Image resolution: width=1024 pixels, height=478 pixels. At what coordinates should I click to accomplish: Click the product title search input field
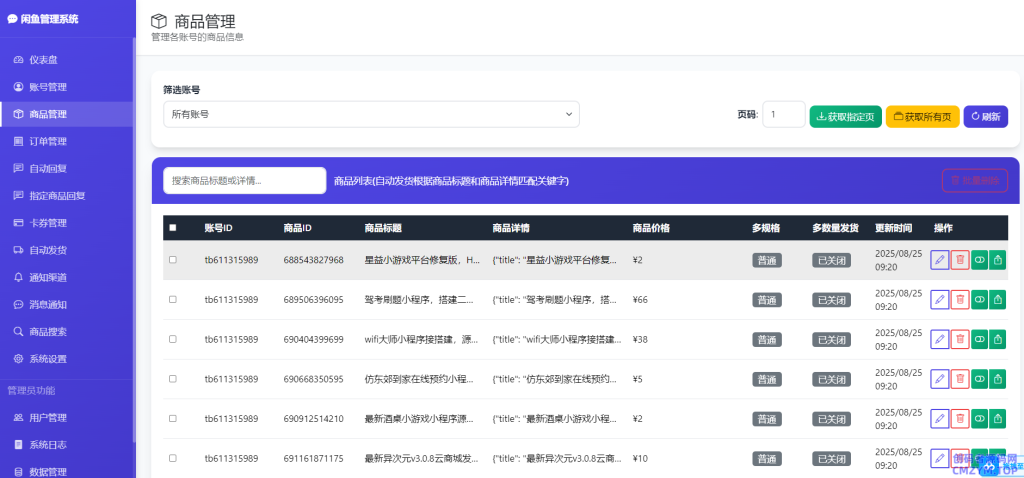(x=244, y=180)
